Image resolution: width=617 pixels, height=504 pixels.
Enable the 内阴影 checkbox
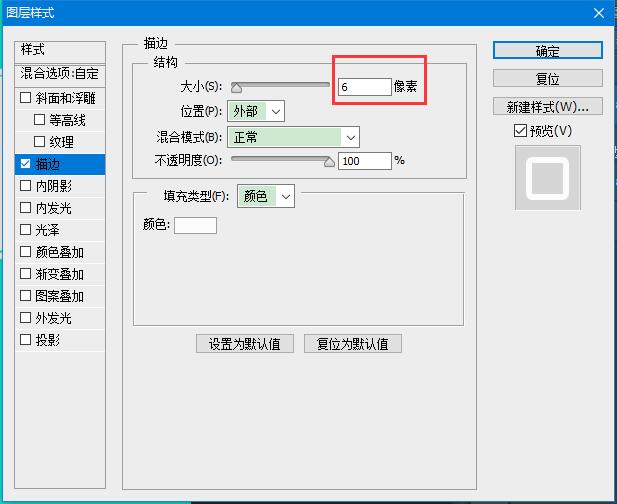point(26,186)
